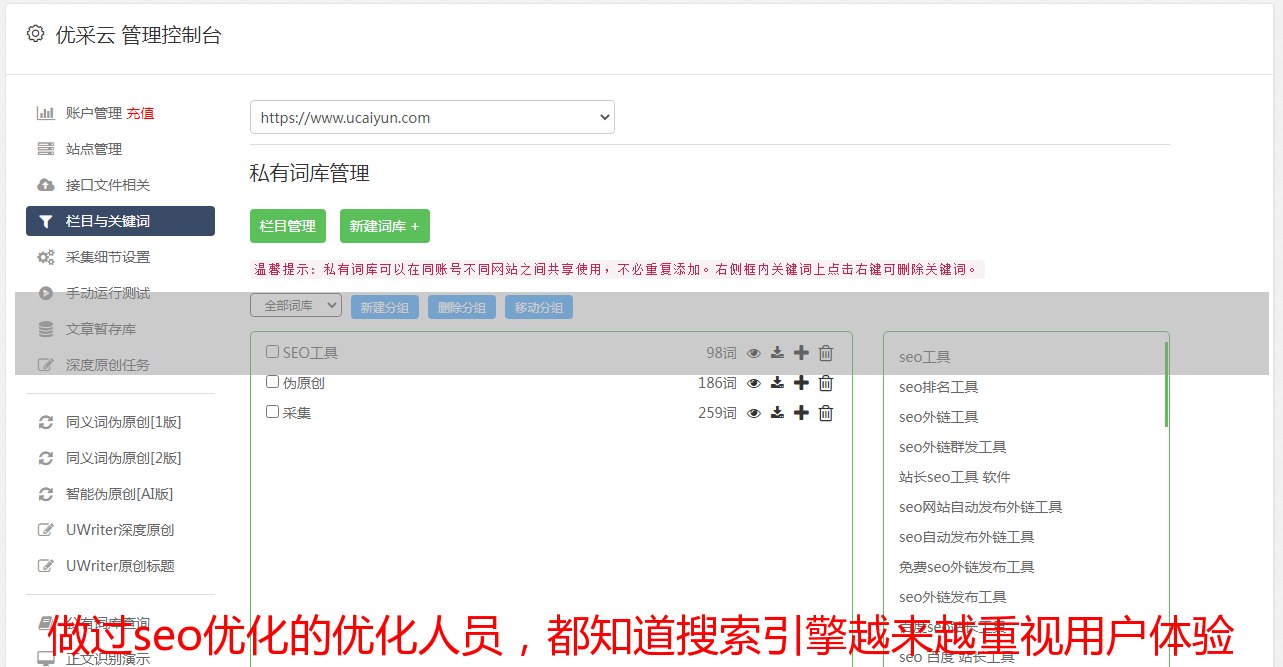Open 智能伪原创[AI版]
This screenshot has height=667, width=1283.
[x=120, y=494]
